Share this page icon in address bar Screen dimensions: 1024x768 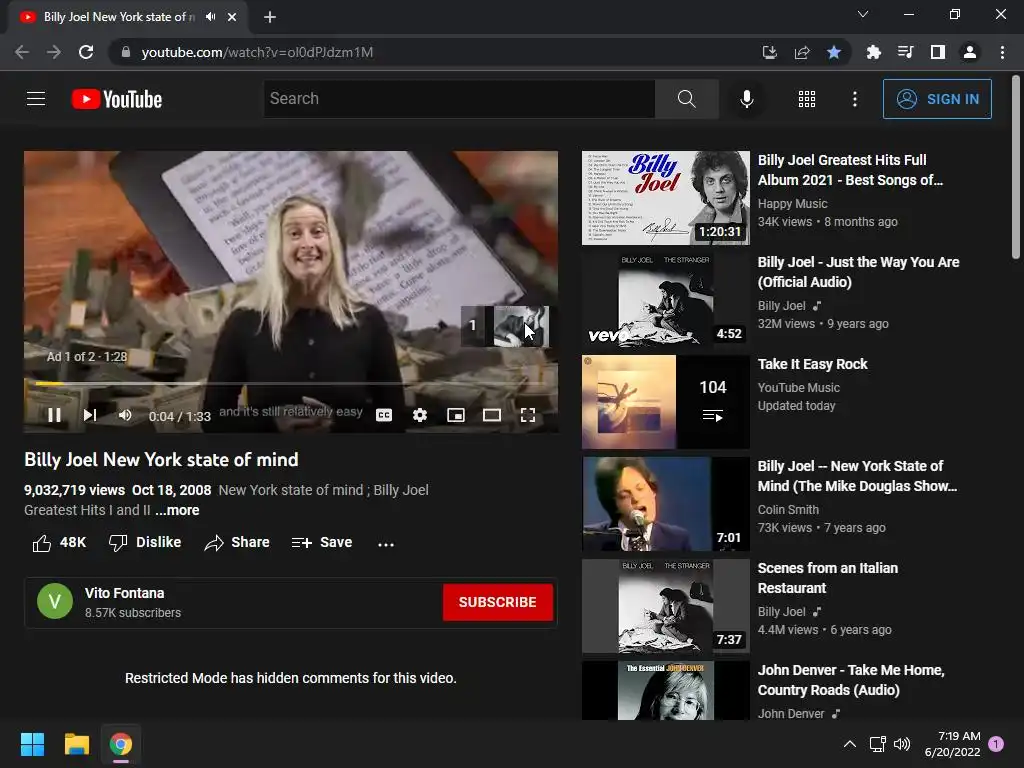[802, 52]
